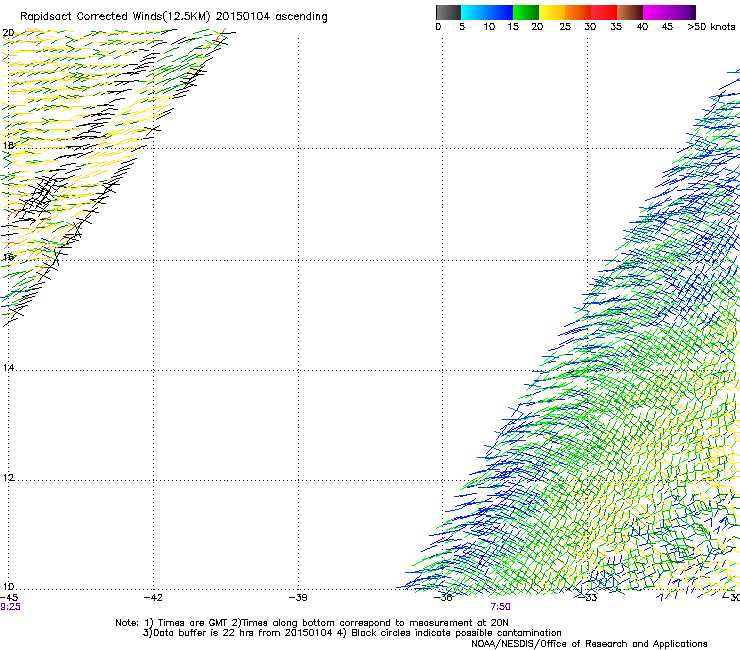The height and width of the screenshot is (650, 740).
Task: Click the note 'Black circles indicate possible contamination'
Action: coord(456,633)
